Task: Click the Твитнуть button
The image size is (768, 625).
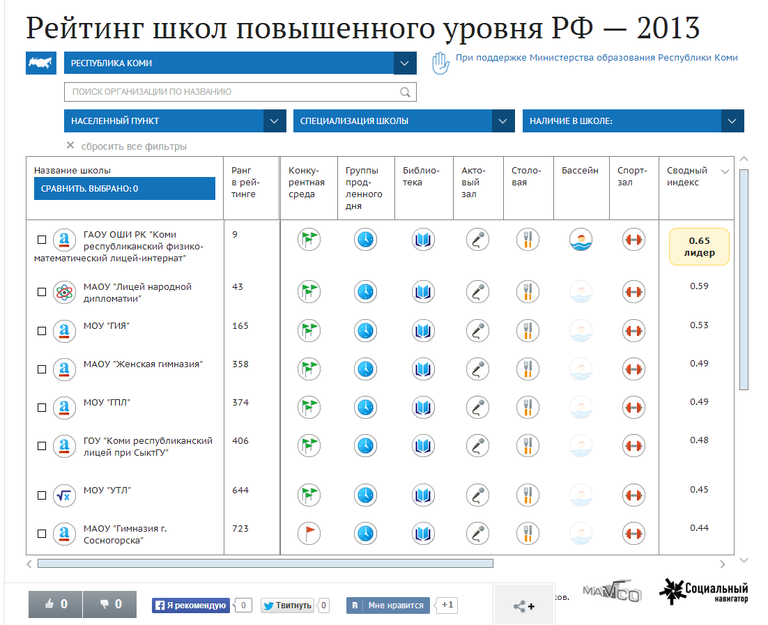Action: [288, 605]
